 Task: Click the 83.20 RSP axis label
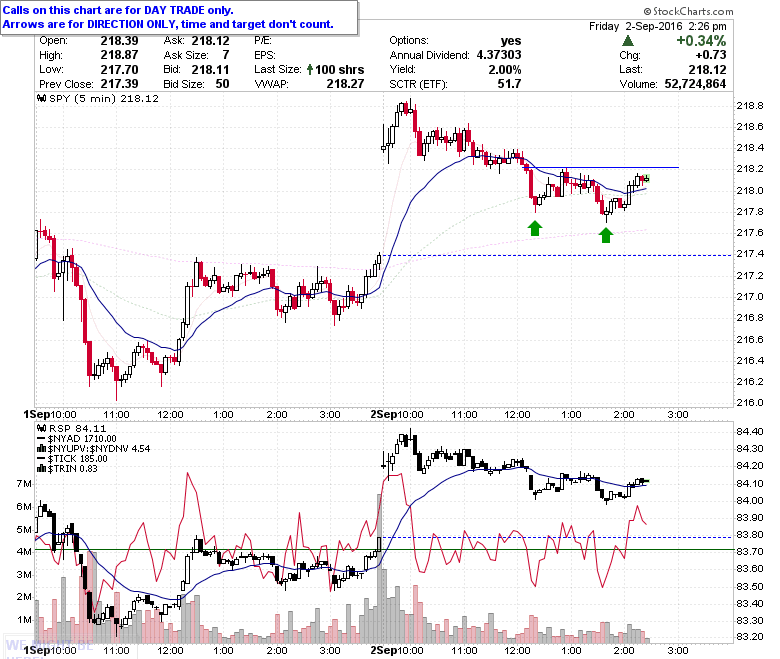750,637
